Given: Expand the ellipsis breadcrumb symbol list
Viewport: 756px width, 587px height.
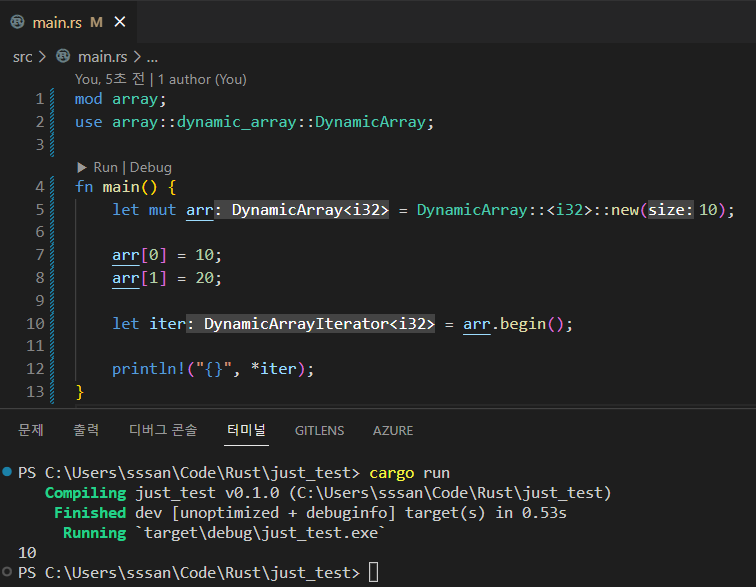Looking at the screenshot, I should click(152, 57).
